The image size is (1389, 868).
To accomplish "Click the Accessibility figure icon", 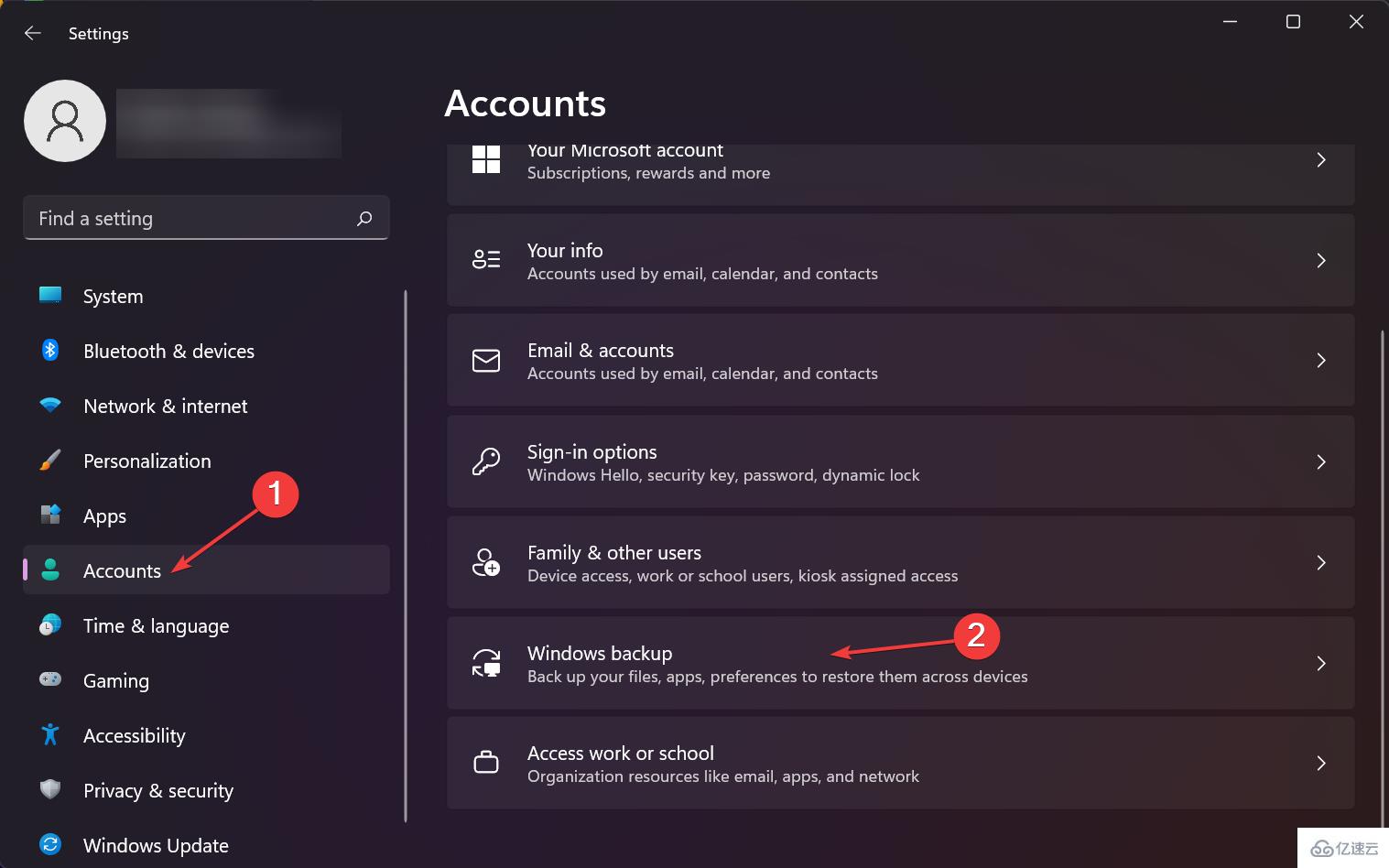I will pyautogui.click(x=50, y=734).
